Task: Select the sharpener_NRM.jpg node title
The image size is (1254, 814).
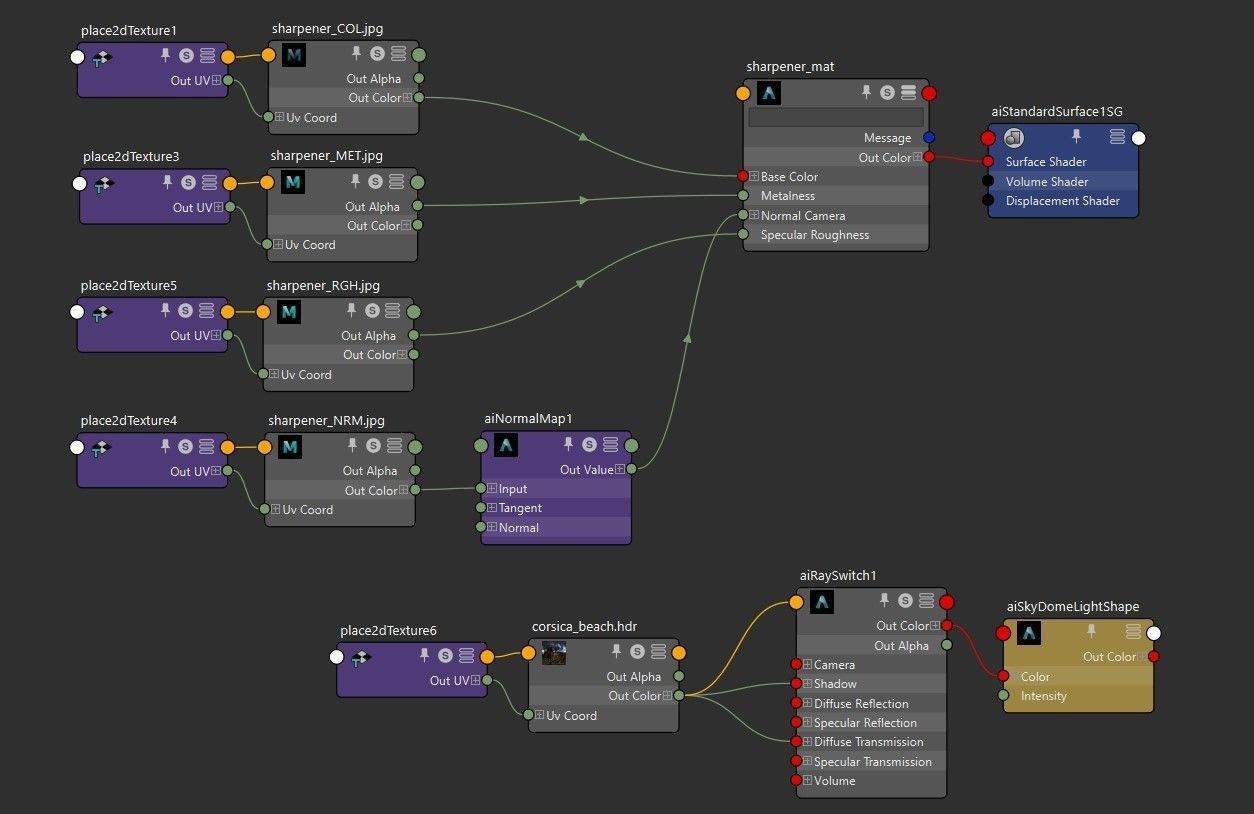Action: [x=326, y=421]
